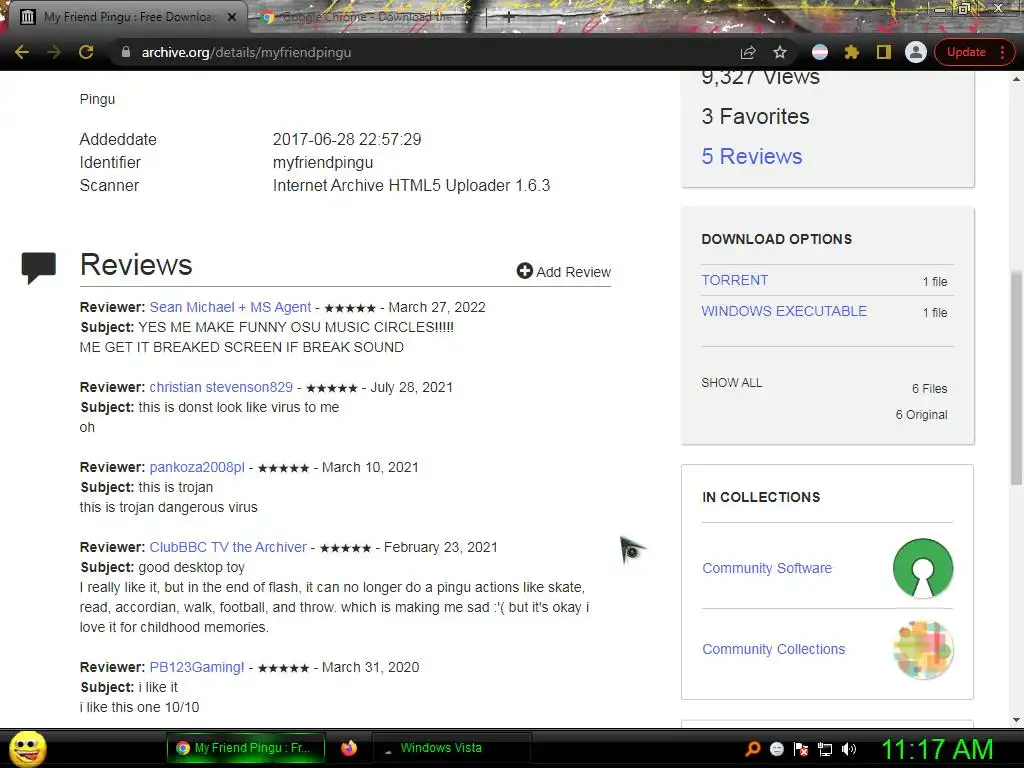Open the smiley face Start button
This screenshot has width=1024, height=768.
(x=27, y=748)
